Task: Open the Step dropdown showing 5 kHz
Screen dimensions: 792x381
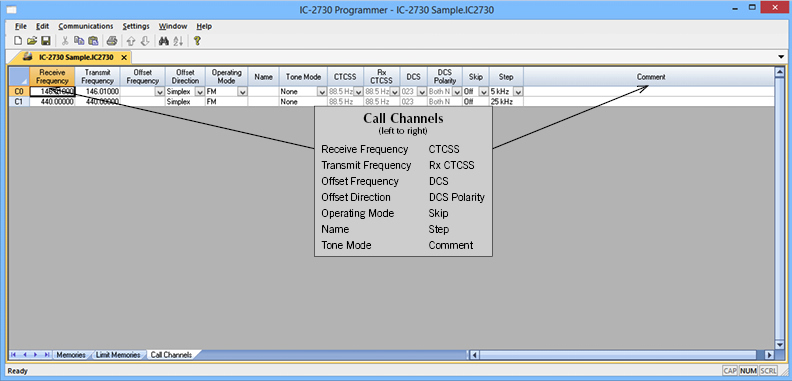Action: point(518,92)
